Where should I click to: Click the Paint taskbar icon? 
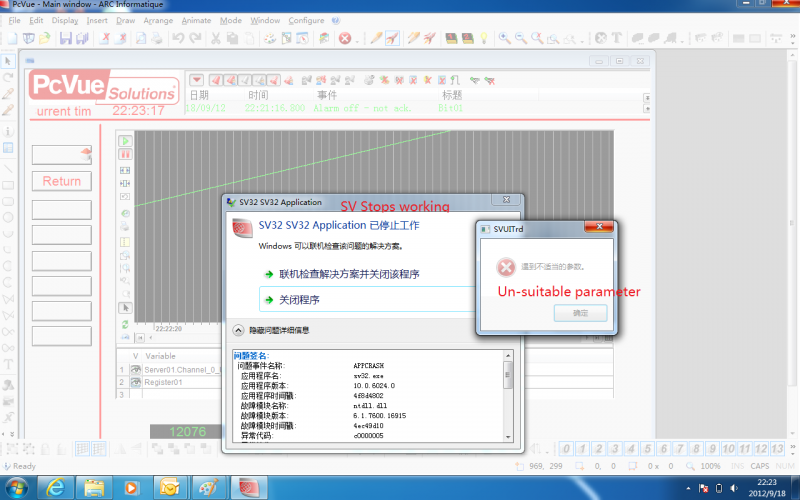(x=208, y=488)
